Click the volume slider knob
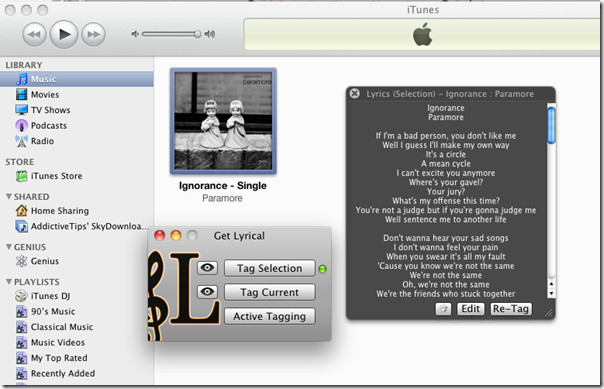 pos(197,34)
